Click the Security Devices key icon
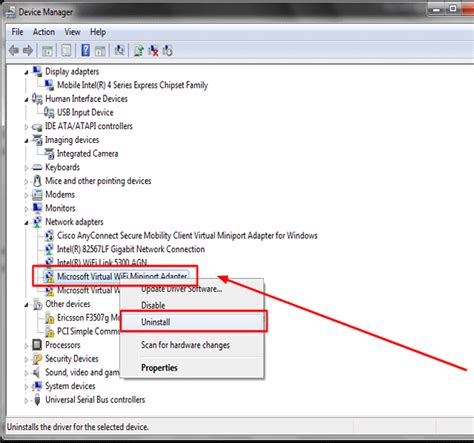 point(37,358)
